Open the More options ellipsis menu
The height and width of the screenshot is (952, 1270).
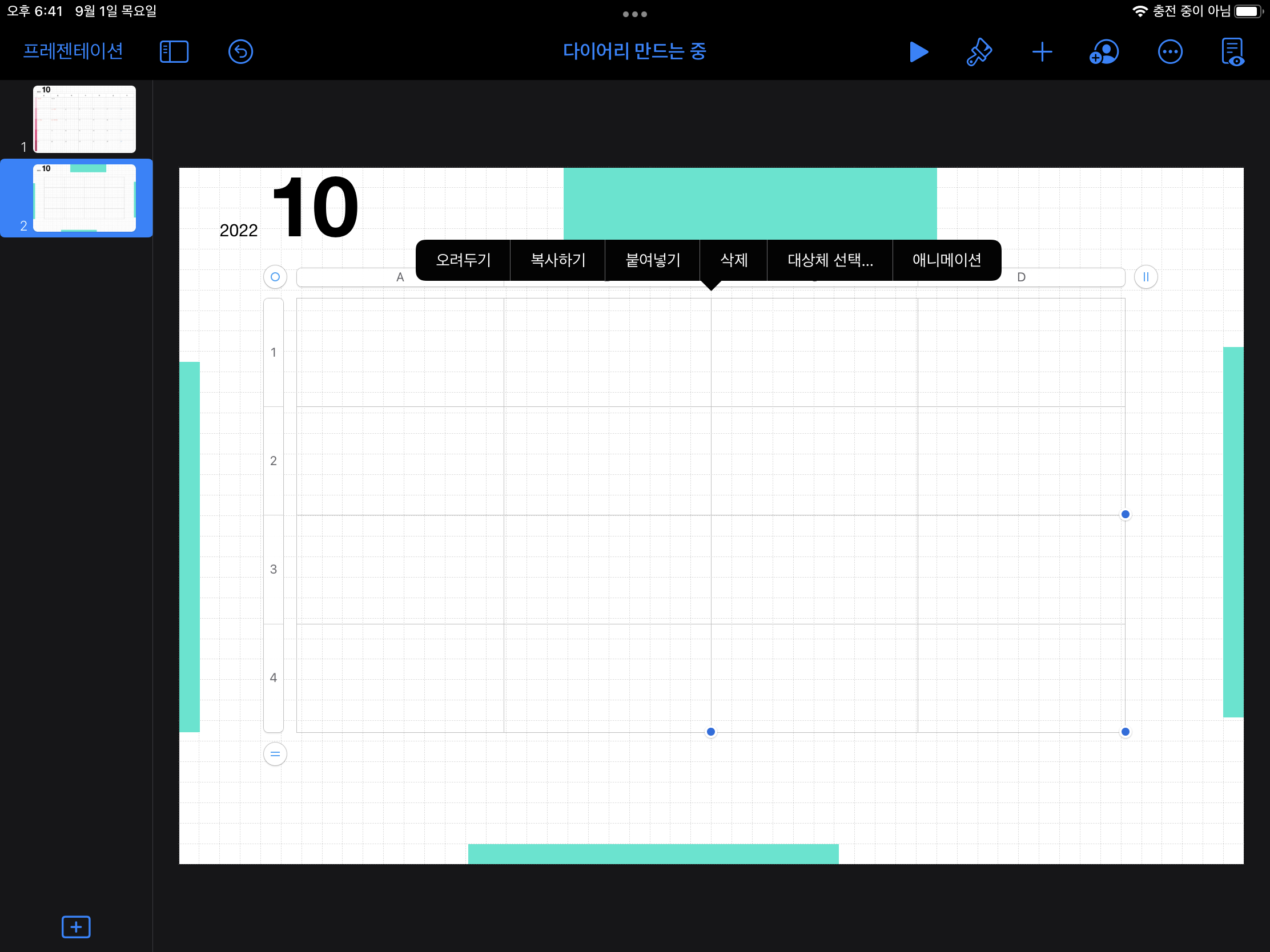point(1169,51)
